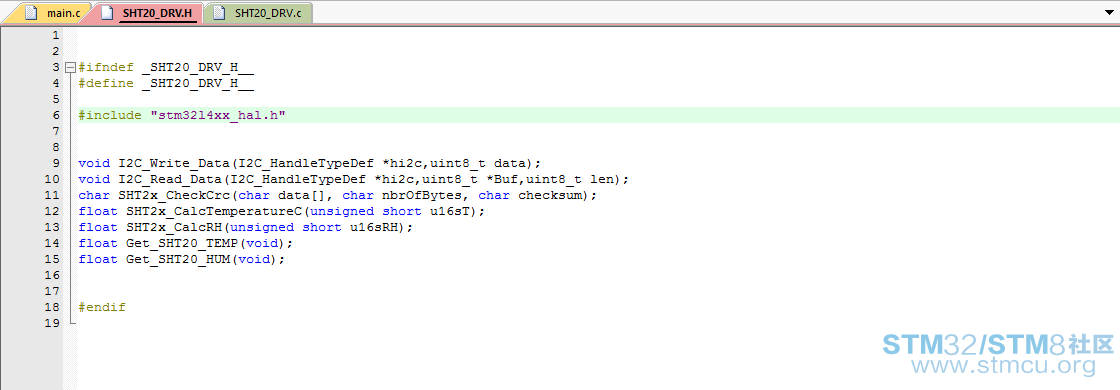Screen dimensions: 1120x390
Task: Open the tab list dropdown arrow
Action: 1109,13
